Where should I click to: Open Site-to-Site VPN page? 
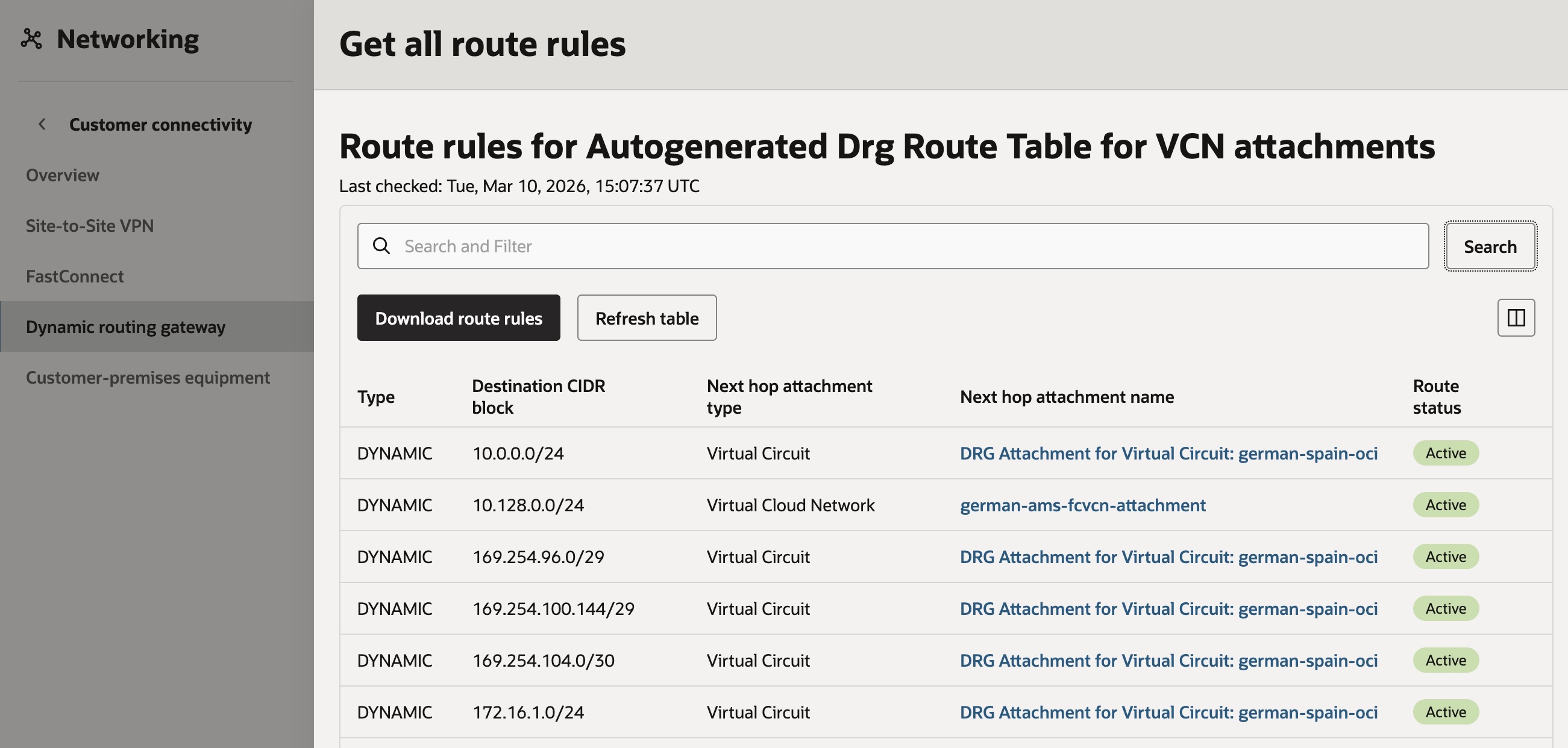click(x=90, y=226)
